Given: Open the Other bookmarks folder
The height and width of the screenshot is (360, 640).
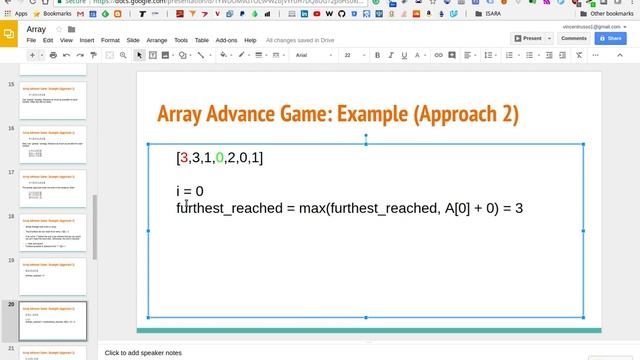Looking at the screenshot, I should tap(607, 14).
